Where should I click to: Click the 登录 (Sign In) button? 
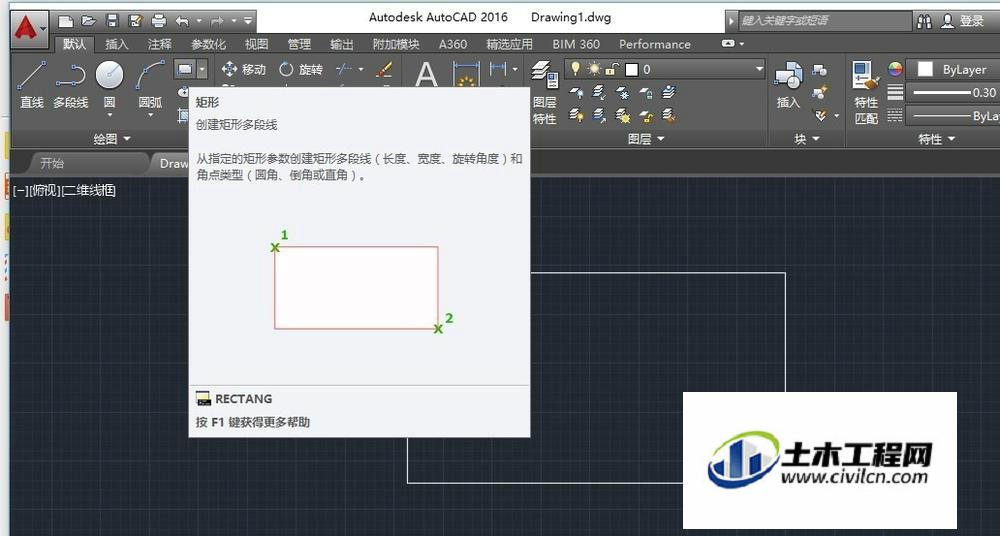click(x=964, y=21)
